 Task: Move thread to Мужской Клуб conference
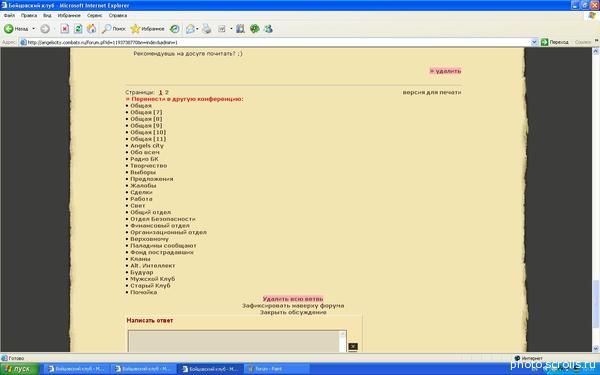[153, 279]
